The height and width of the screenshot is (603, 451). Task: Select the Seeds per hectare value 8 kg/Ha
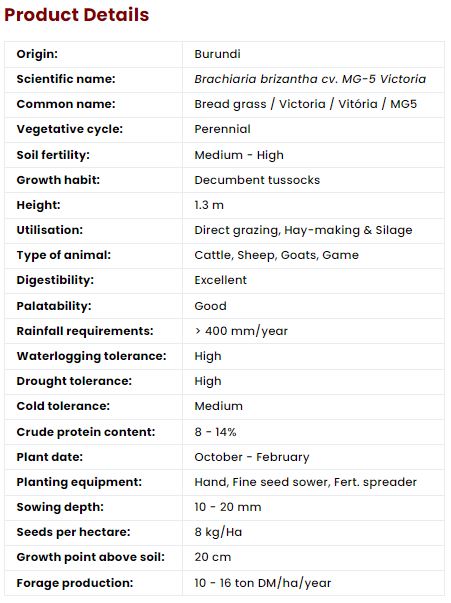click(218, 532)
